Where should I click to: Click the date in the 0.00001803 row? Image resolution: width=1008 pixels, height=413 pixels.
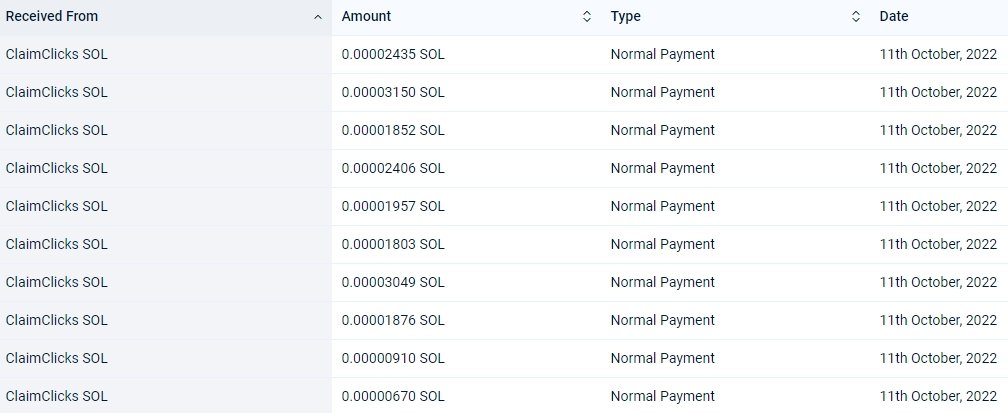click(x=938, y=244)
